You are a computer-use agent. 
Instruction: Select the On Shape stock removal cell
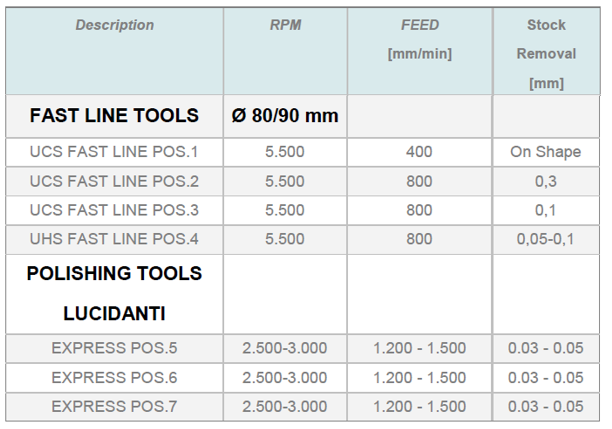click(546, 152)
